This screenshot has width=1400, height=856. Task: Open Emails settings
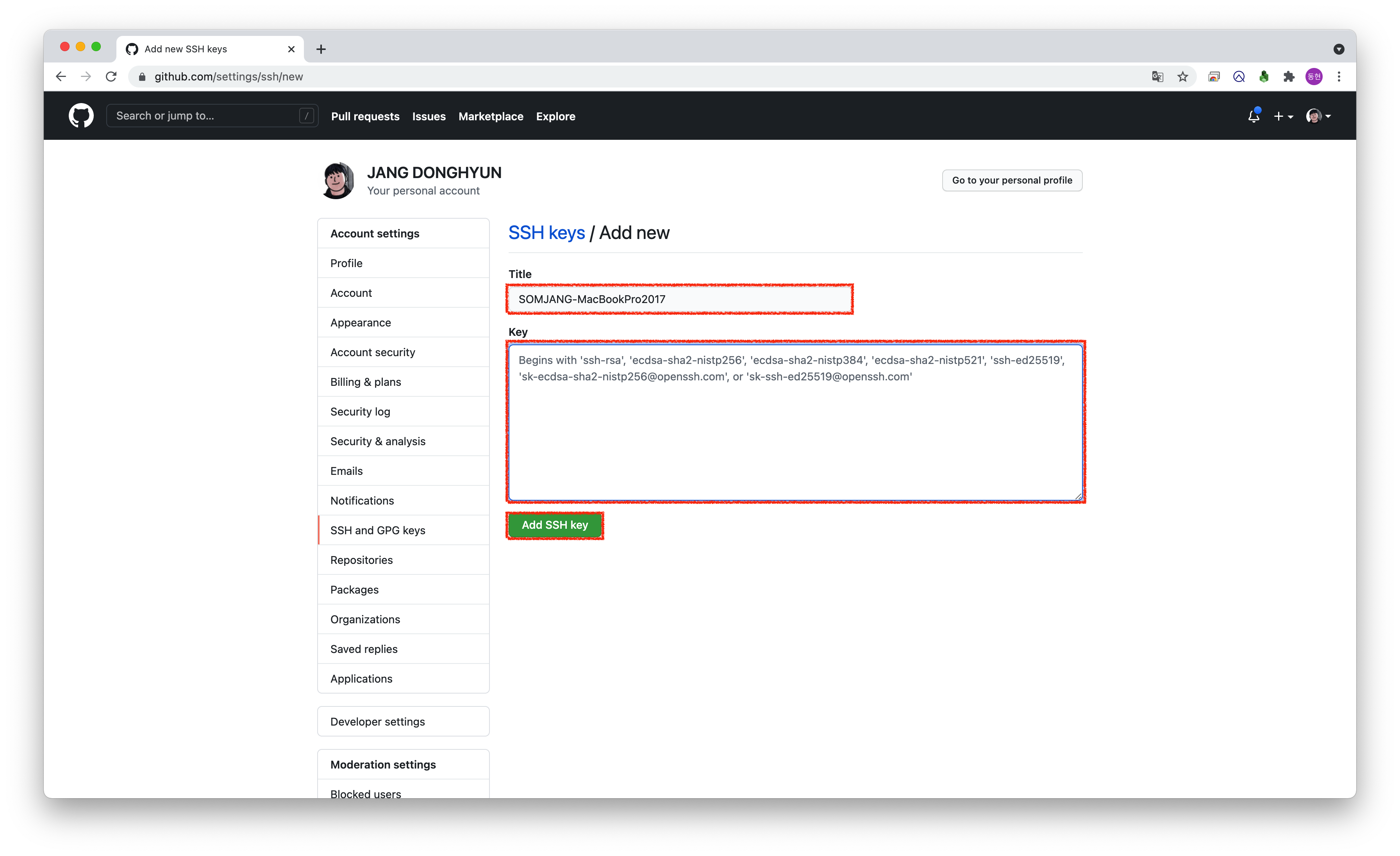[x=404, y=471]
